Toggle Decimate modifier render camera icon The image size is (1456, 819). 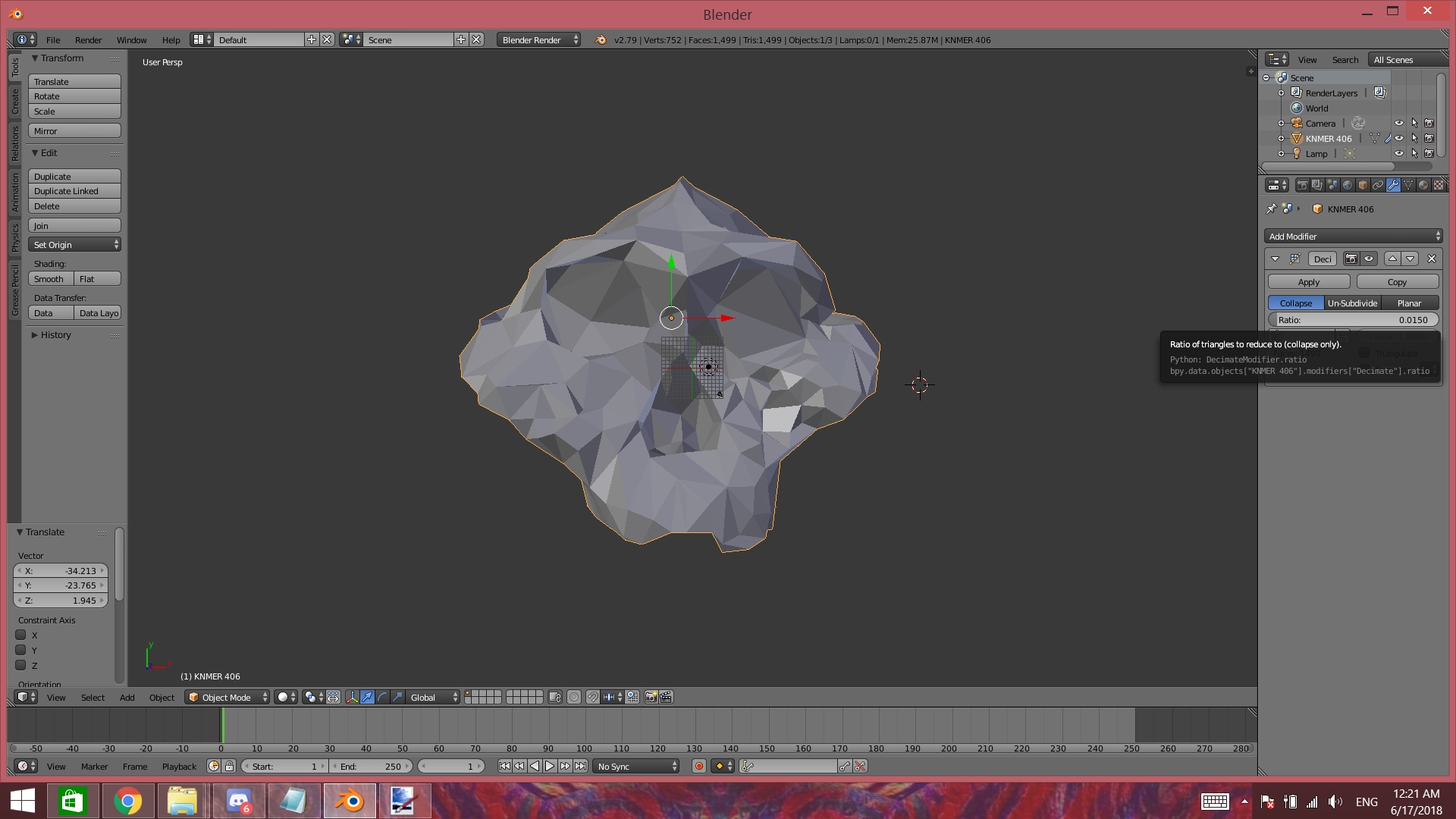point(1351,259)
